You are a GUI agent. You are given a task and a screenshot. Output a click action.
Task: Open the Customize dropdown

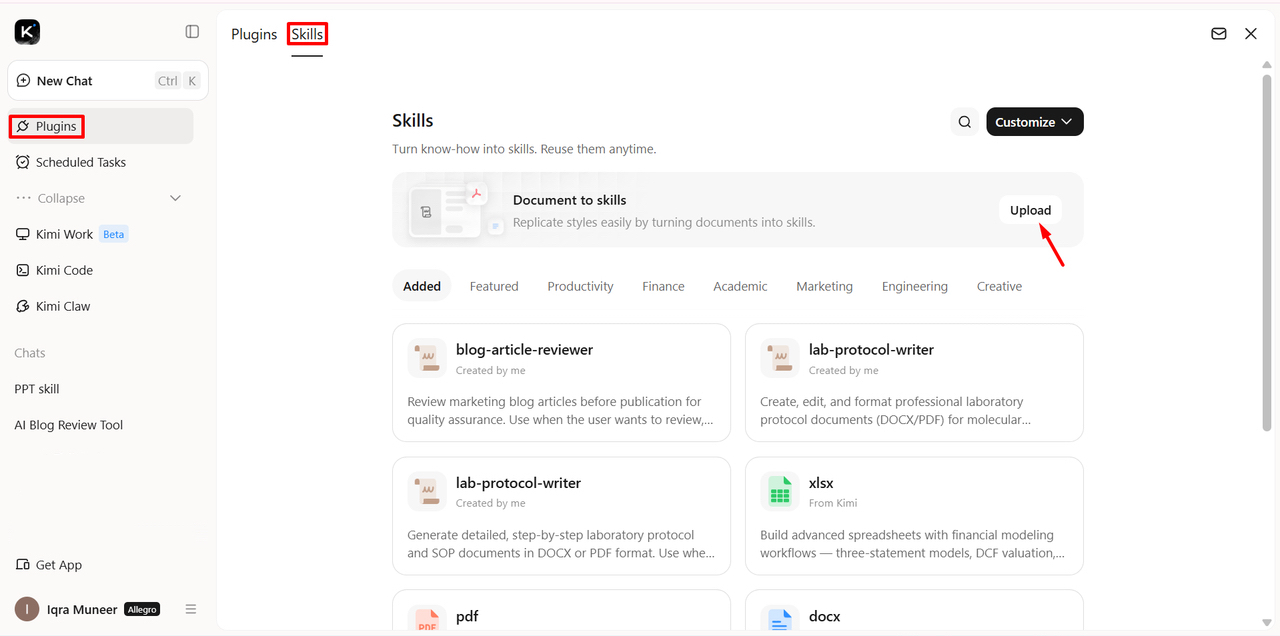(1035, 122)
